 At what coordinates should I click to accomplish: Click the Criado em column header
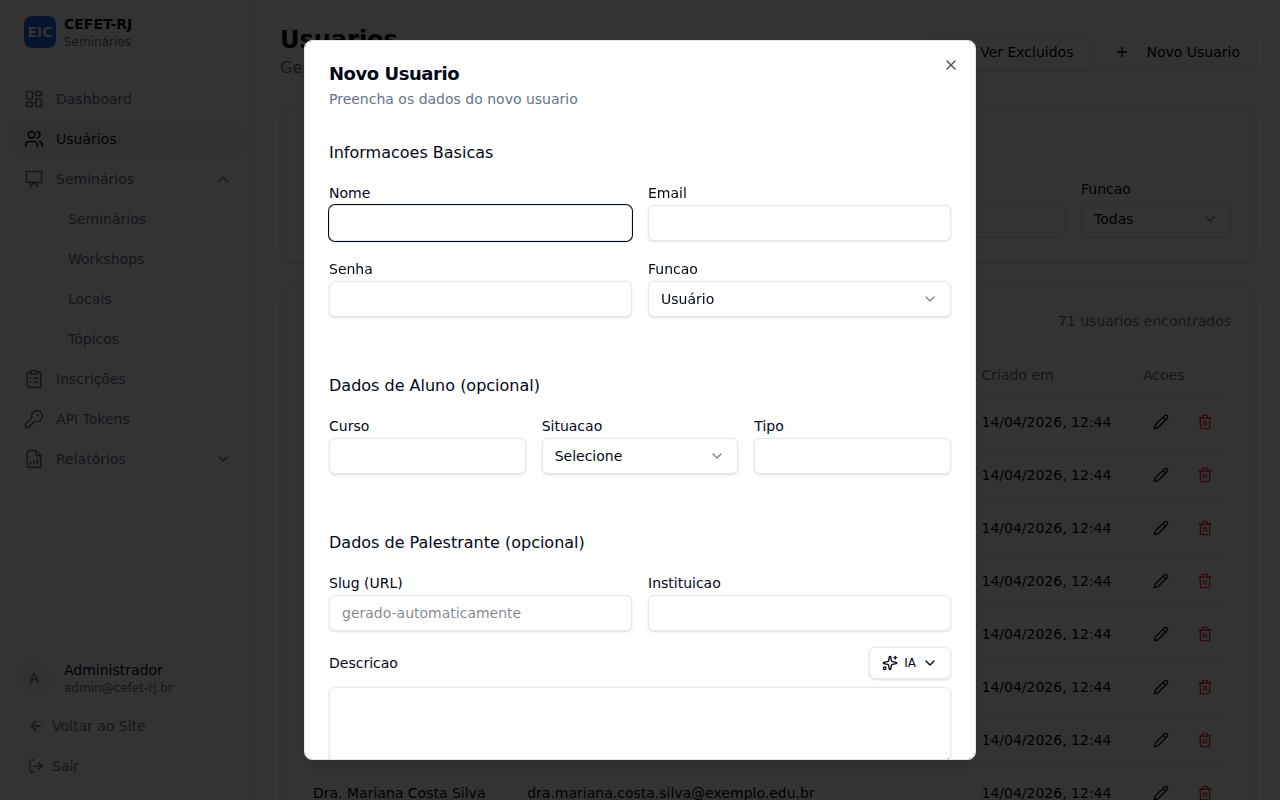point(1017,375)
